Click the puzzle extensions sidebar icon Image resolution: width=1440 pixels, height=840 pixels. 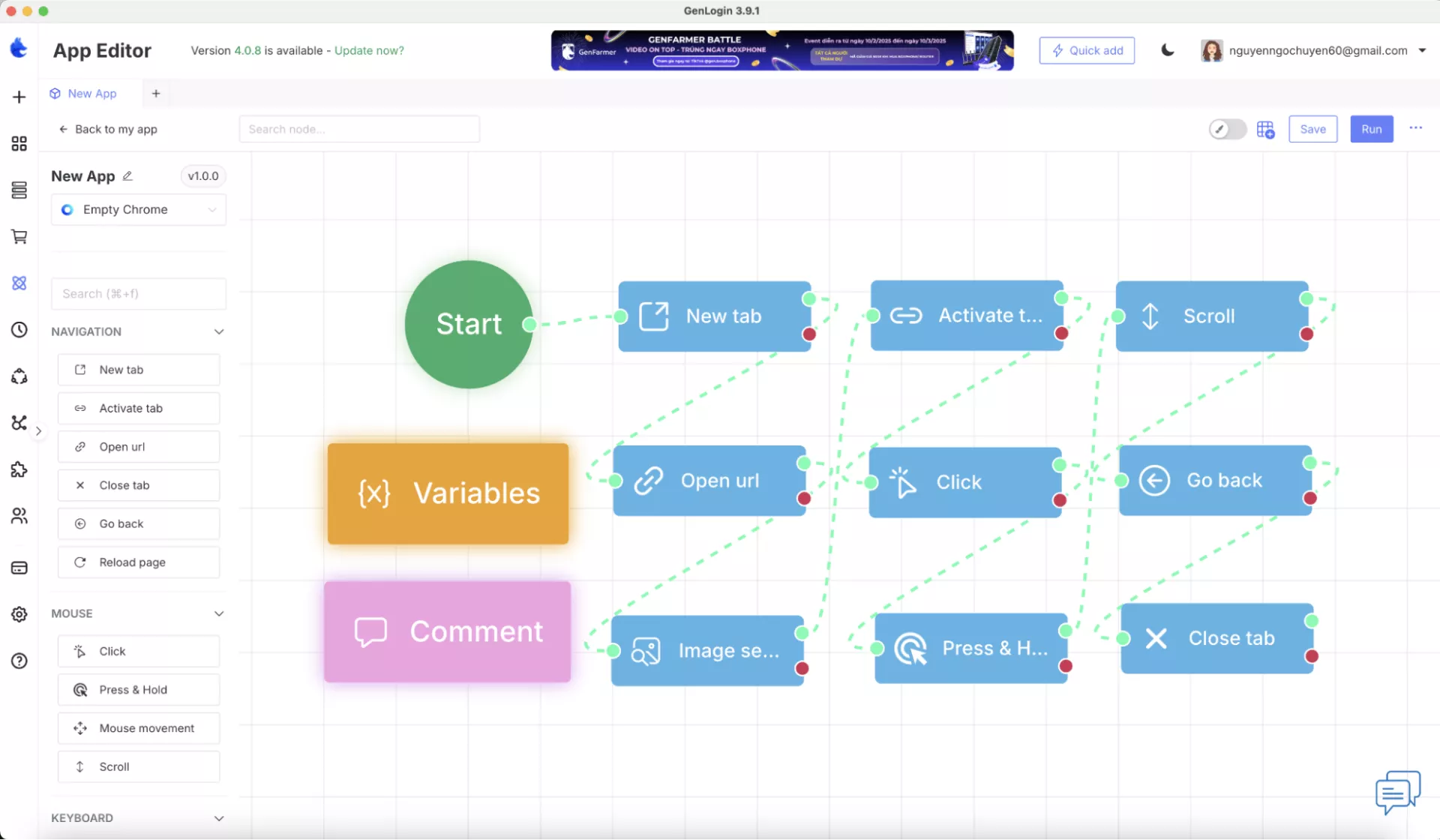pyautogui.click(x=19, y=470)
